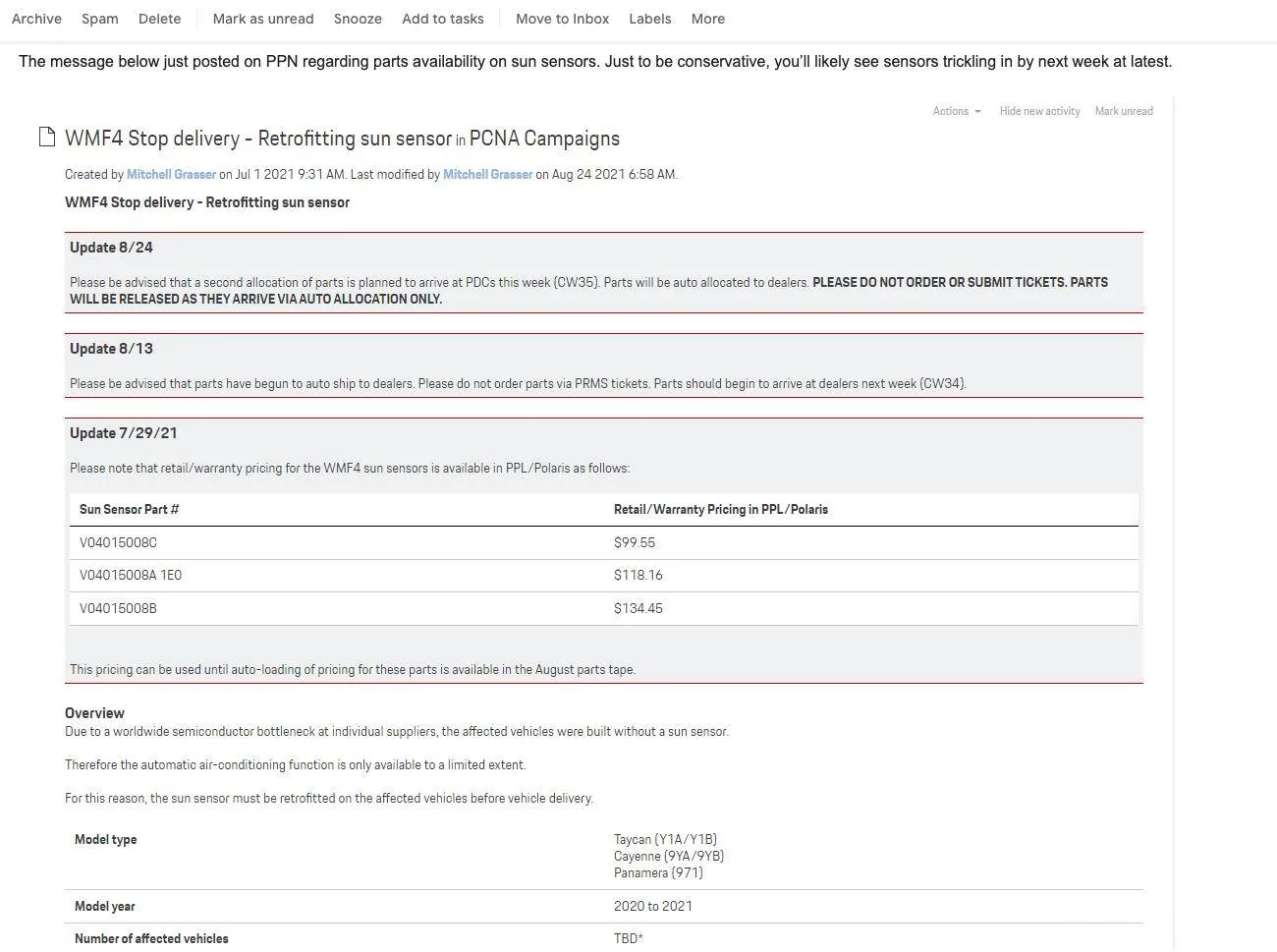The width and height of the screenshot is (1277, 952).
Task: Open the WMF4 Stop delivery title link
Action: click(258, 139)
